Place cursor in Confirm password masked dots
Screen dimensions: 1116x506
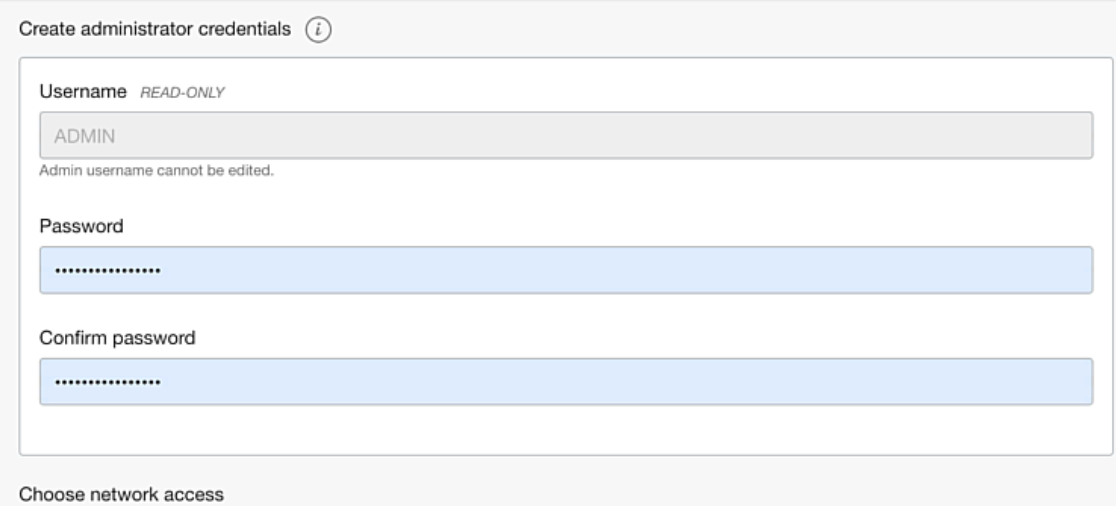107,382
